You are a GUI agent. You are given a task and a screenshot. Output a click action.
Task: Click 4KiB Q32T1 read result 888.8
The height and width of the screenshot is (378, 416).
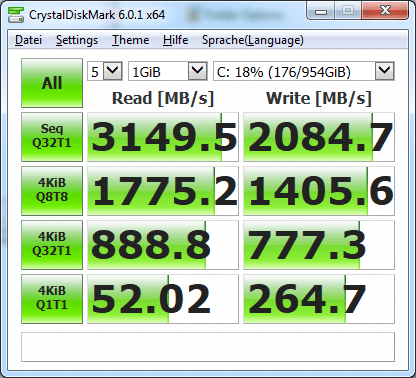coord(163,245)
